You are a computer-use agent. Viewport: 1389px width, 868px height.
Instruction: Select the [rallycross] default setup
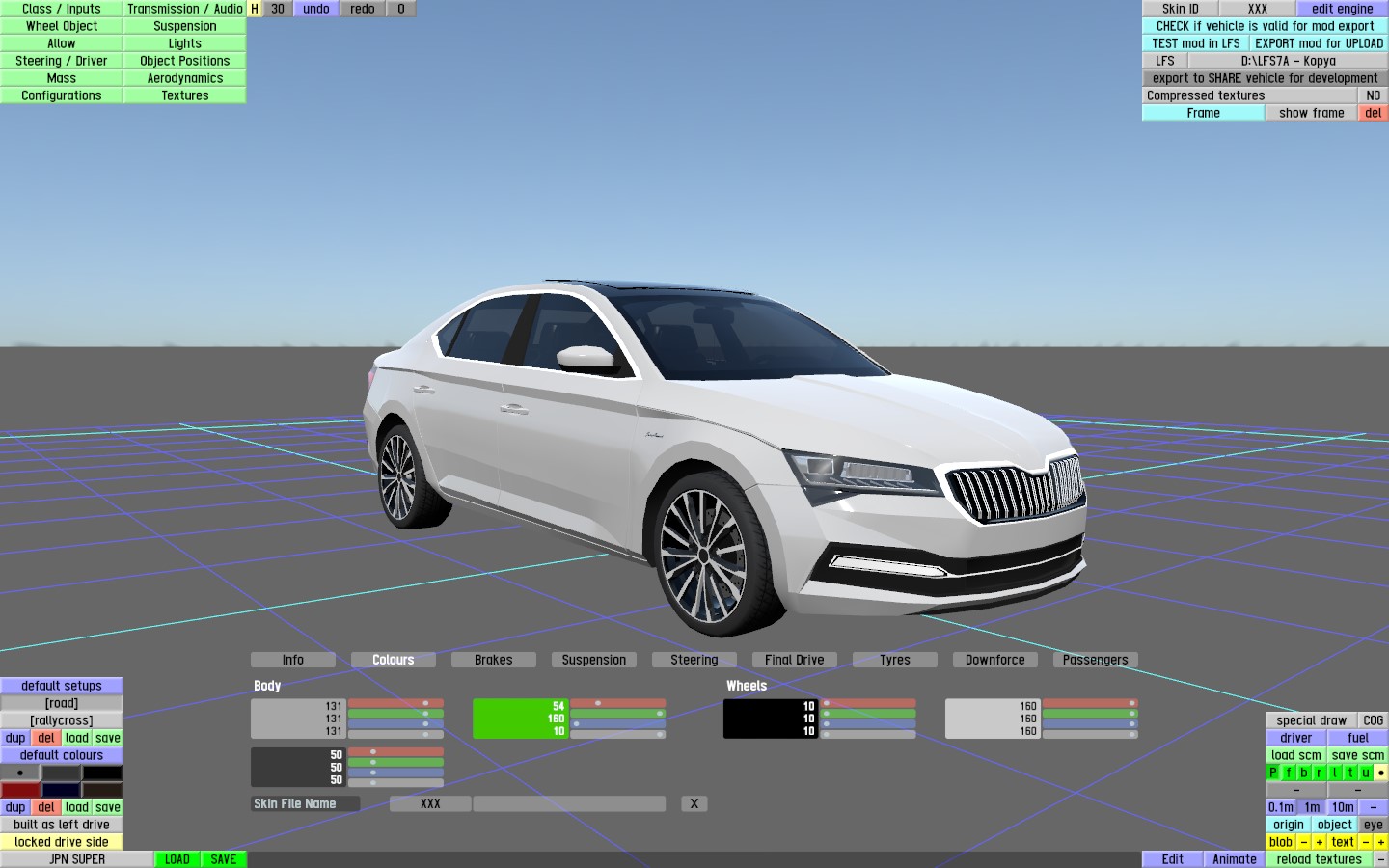pyautogui.click(x=62, y=720)
